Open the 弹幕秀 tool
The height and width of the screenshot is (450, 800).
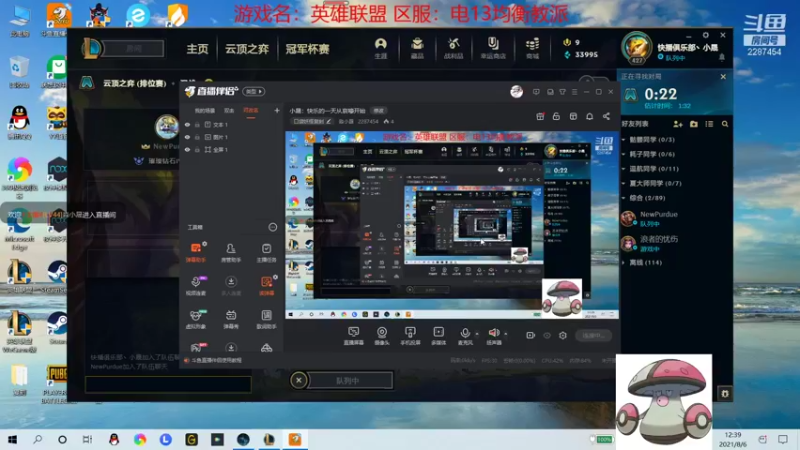pos(231,319)
